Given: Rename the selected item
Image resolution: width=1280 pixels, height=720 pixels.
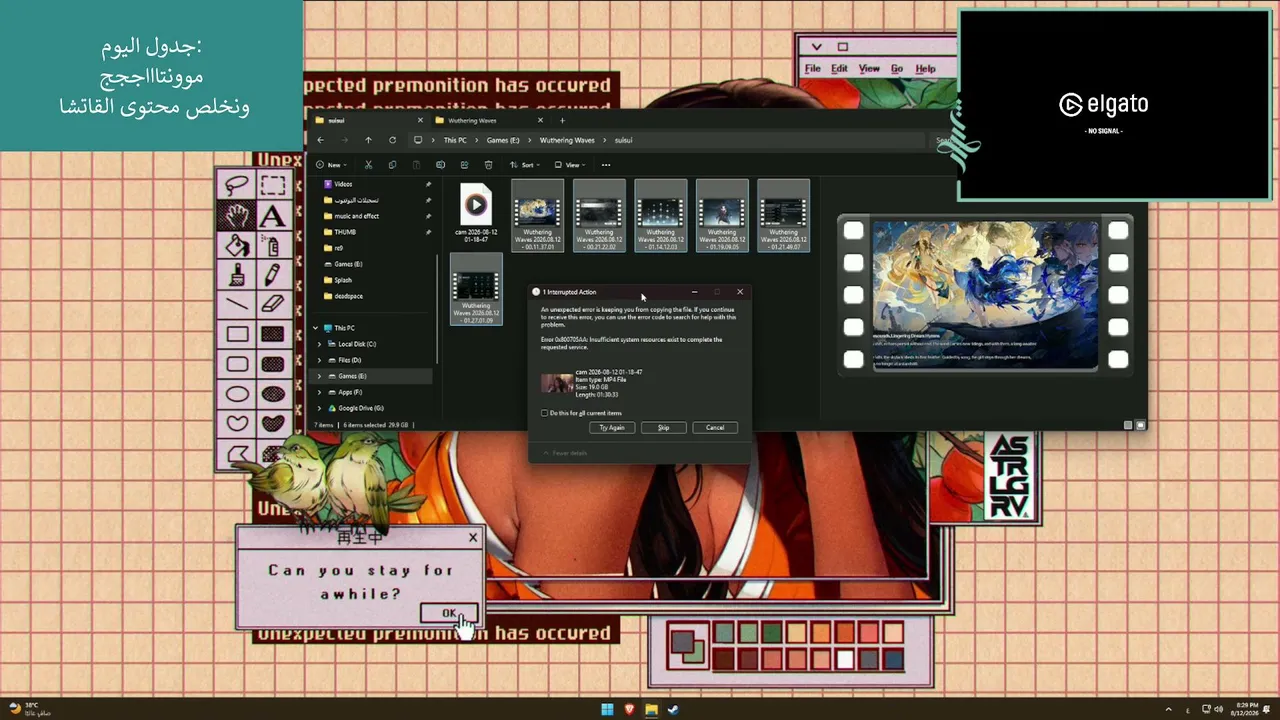Looking at the screenshot, I should (x=440, y=165).
